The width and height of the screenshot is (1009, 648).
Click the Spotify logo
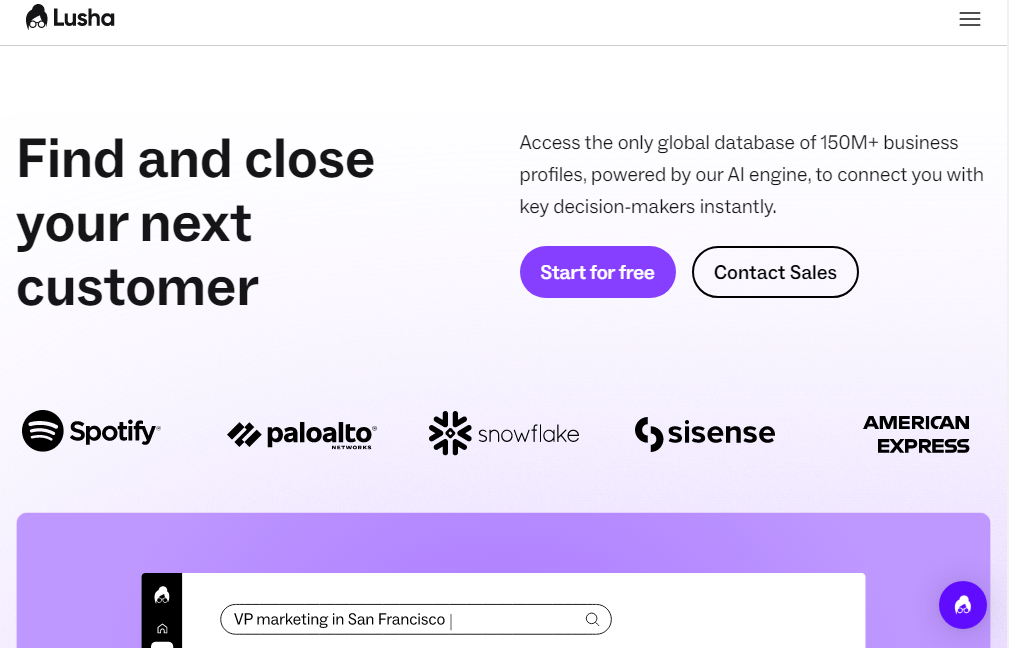click(x=91, y=431)
